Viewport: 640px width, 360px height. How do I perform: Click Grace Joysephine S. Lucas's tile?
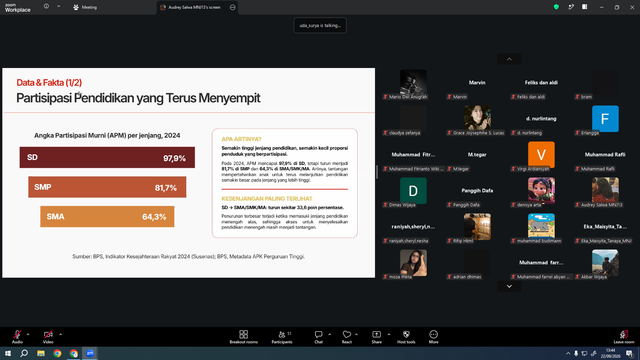pos(477,120)
